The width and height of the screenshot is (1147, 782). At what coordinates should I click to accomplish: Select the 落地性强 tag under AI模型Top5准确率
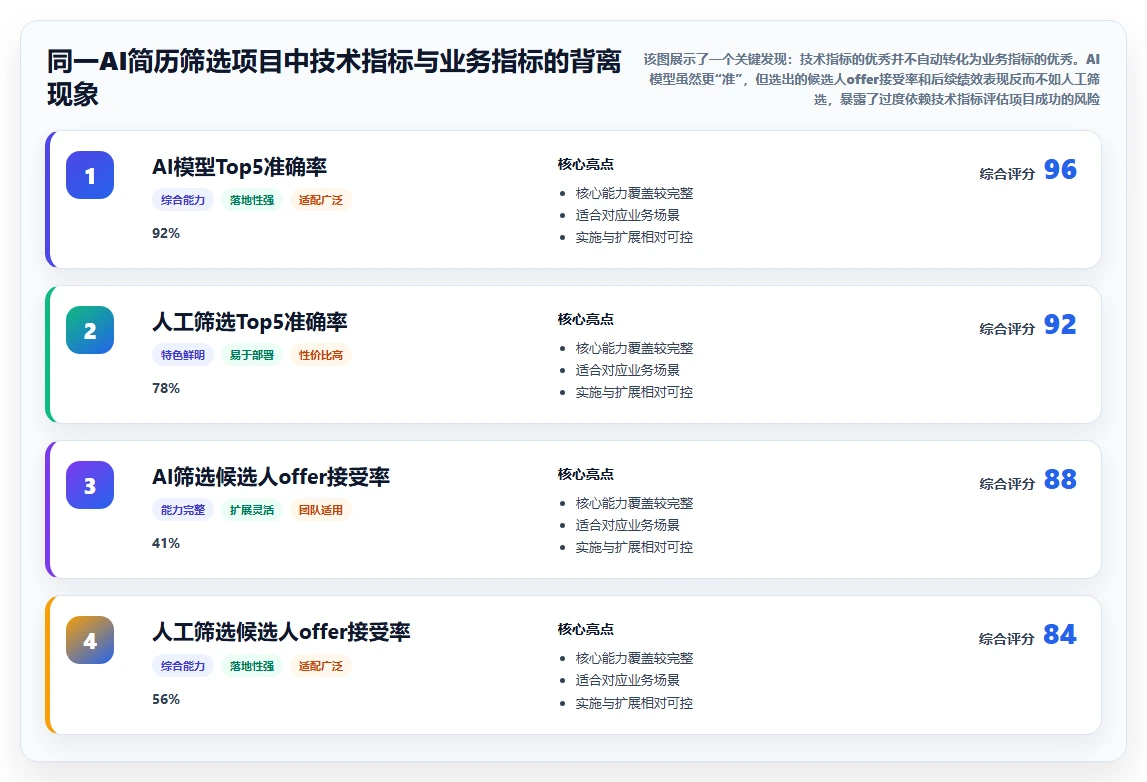tap(252, 200)
